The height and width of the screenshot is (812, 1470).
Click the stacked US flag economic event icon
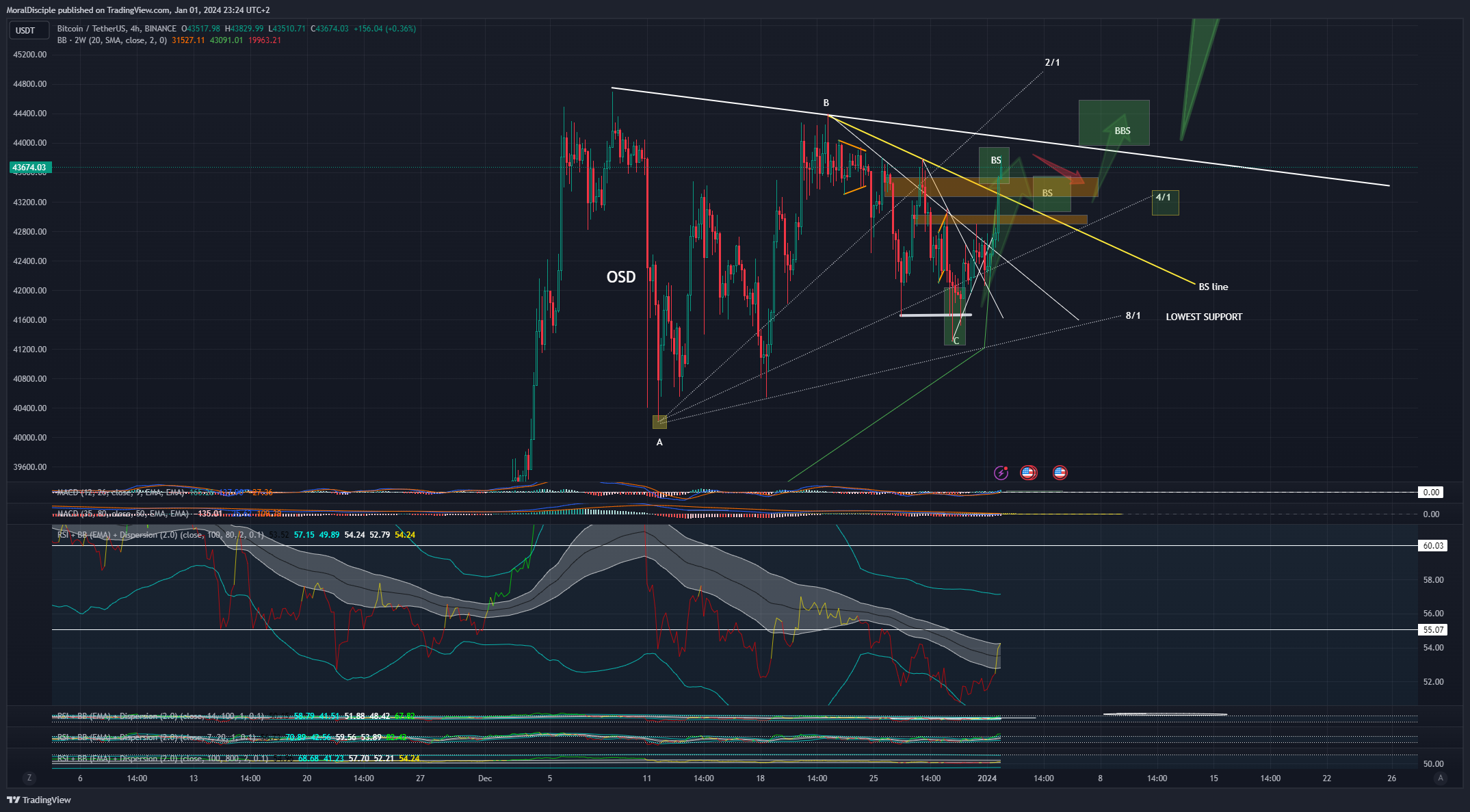pyautogui.click(x=1028, y=472)
